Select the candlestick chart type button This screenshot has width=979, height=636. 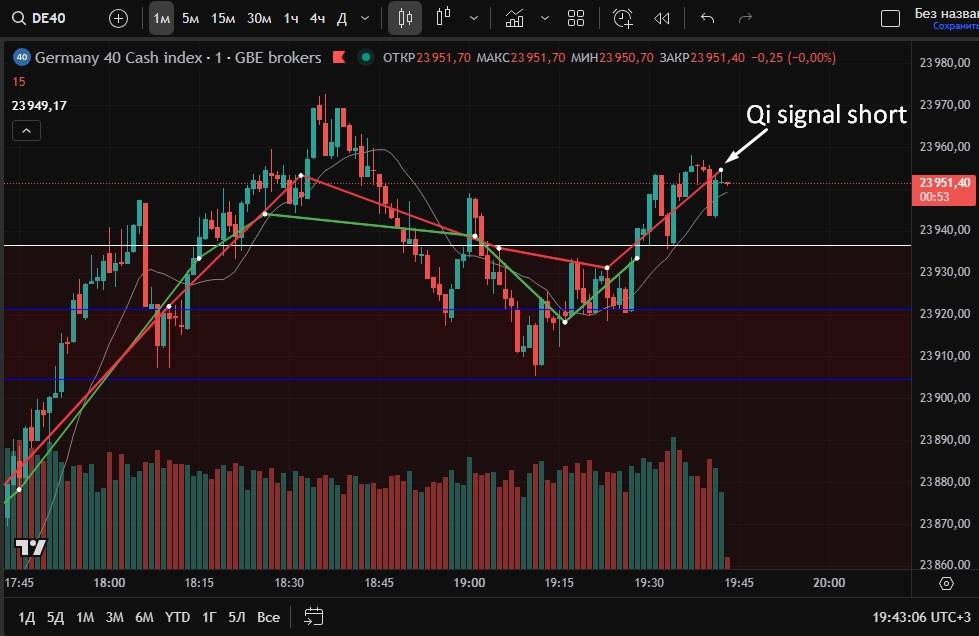point(405,18)
